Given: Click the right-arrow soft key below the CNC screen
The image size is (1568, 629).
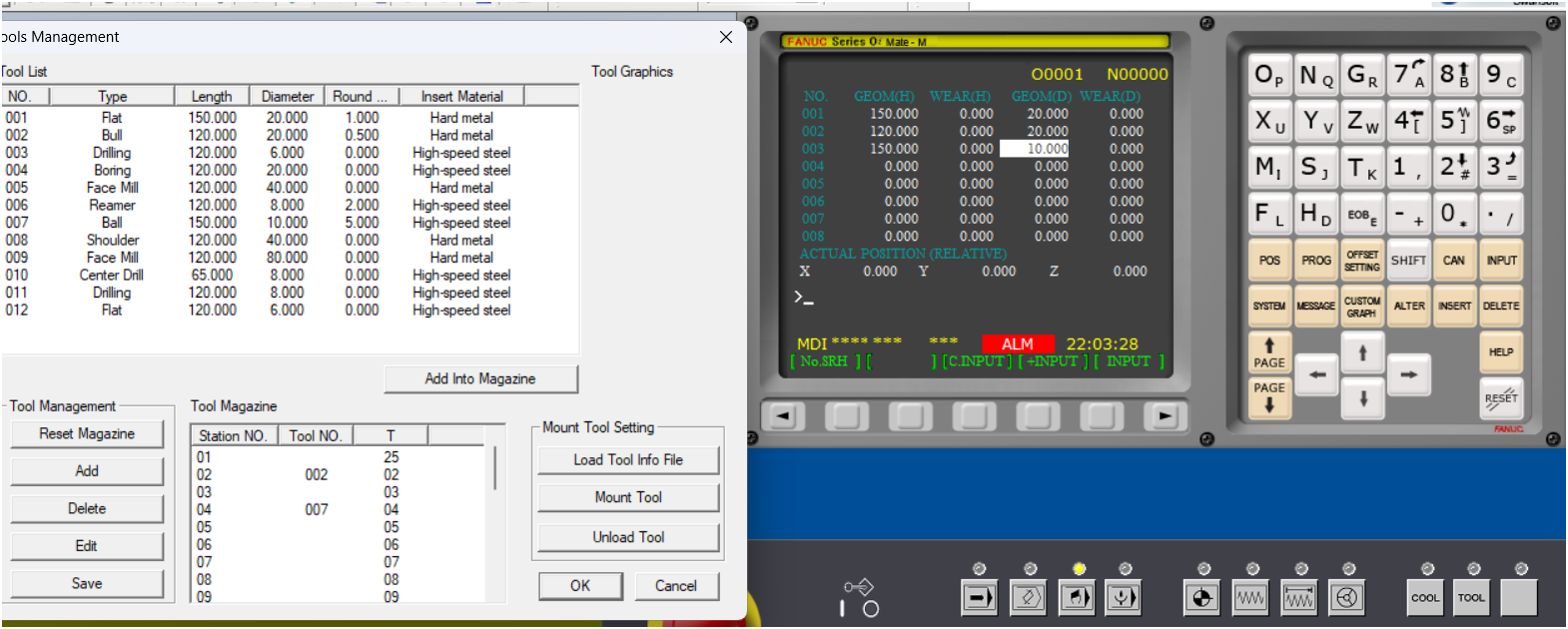Looking at the screenshot, I should pyautogui.click(x=1165, y=415).
